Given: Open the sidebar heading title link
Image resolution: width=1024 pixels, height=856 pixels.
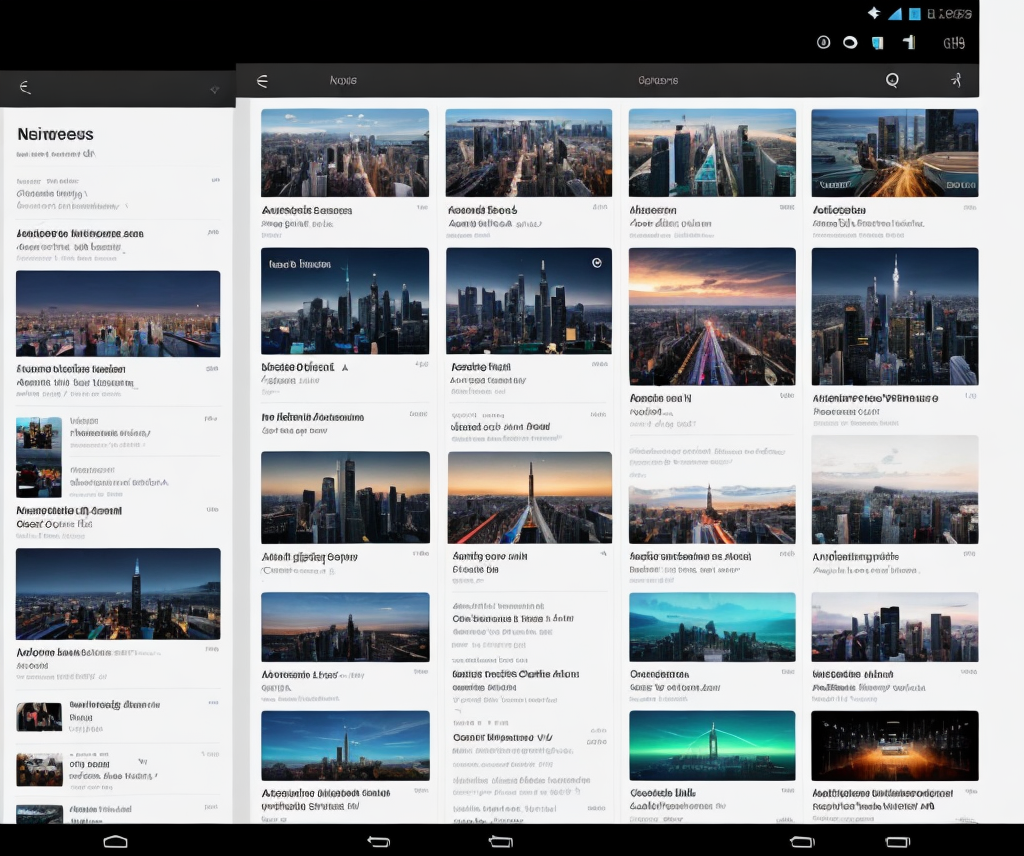Looking at the screenshot, I should (56, 134).
